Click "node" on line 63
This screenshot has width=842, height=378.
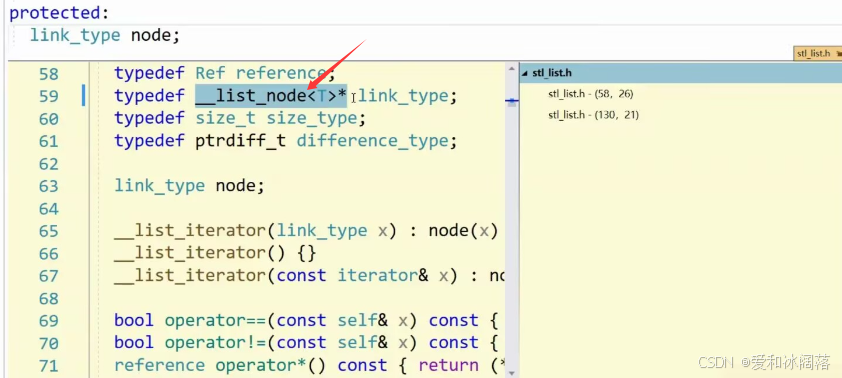[235, 186]
